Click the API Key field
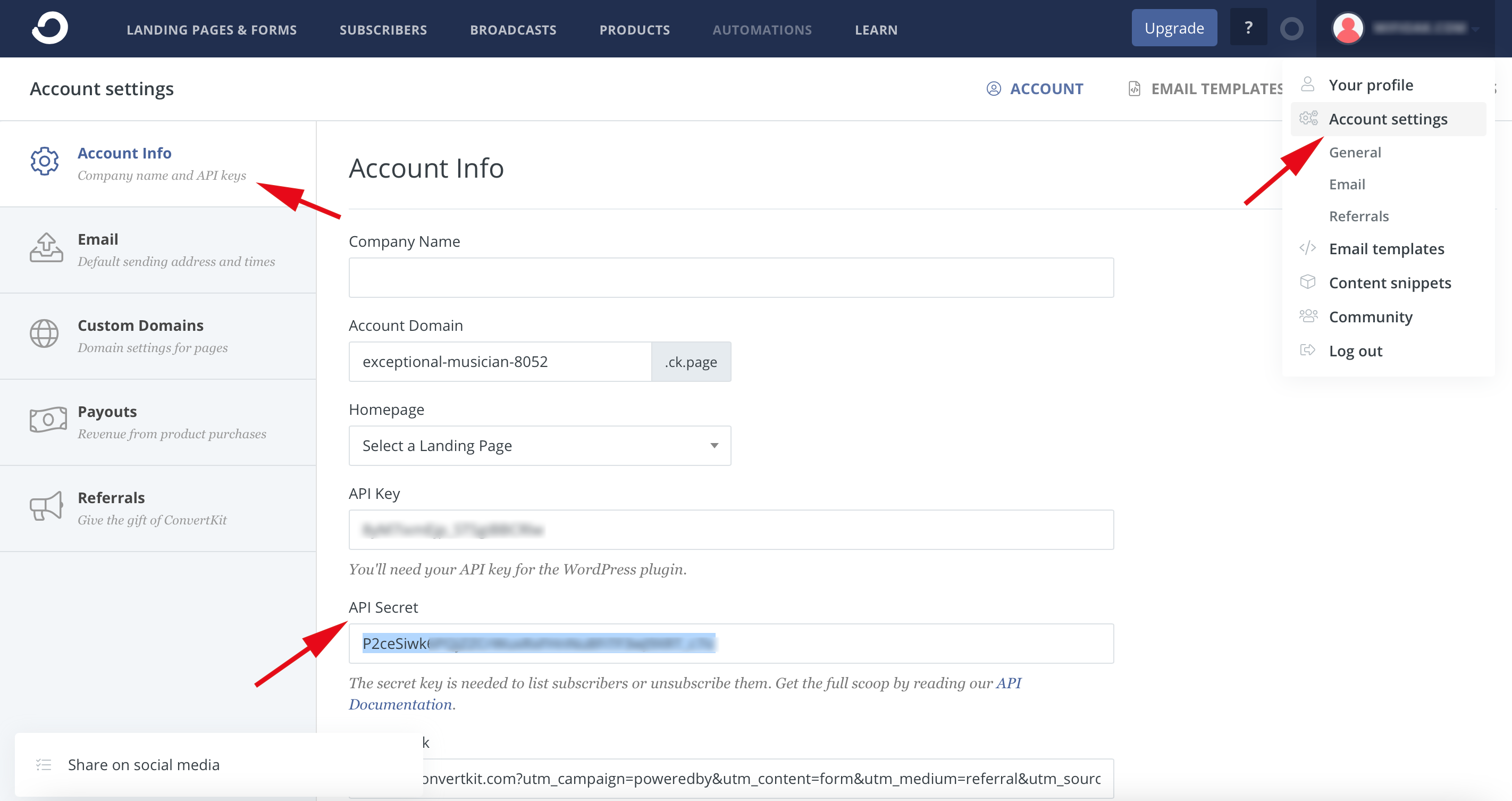The height and width of the screenshot is (801, 1512). [731, 529]
